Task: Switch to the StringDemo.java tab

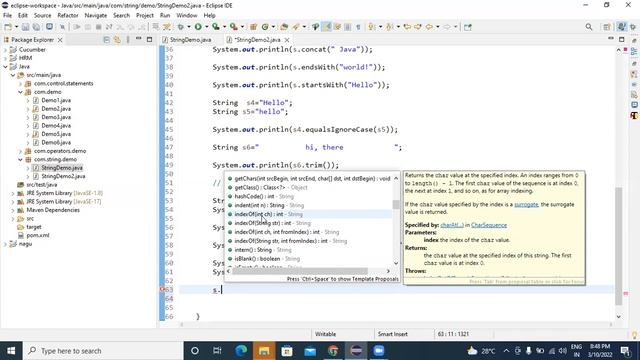Action: (190, 40)
